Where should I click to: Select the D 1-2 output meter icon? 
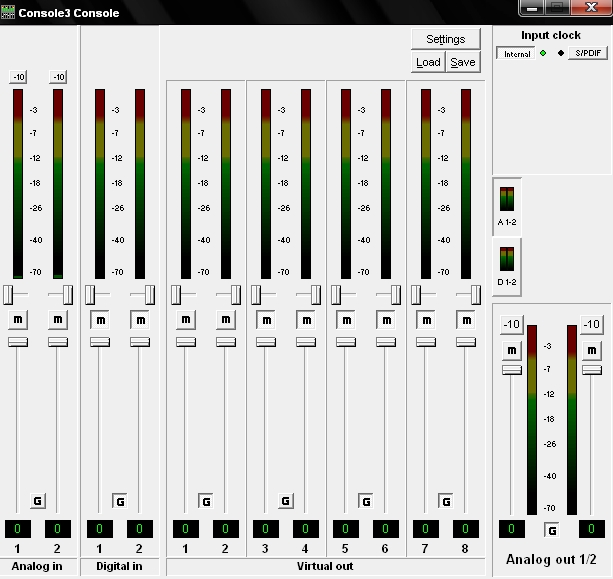[507, 264]
